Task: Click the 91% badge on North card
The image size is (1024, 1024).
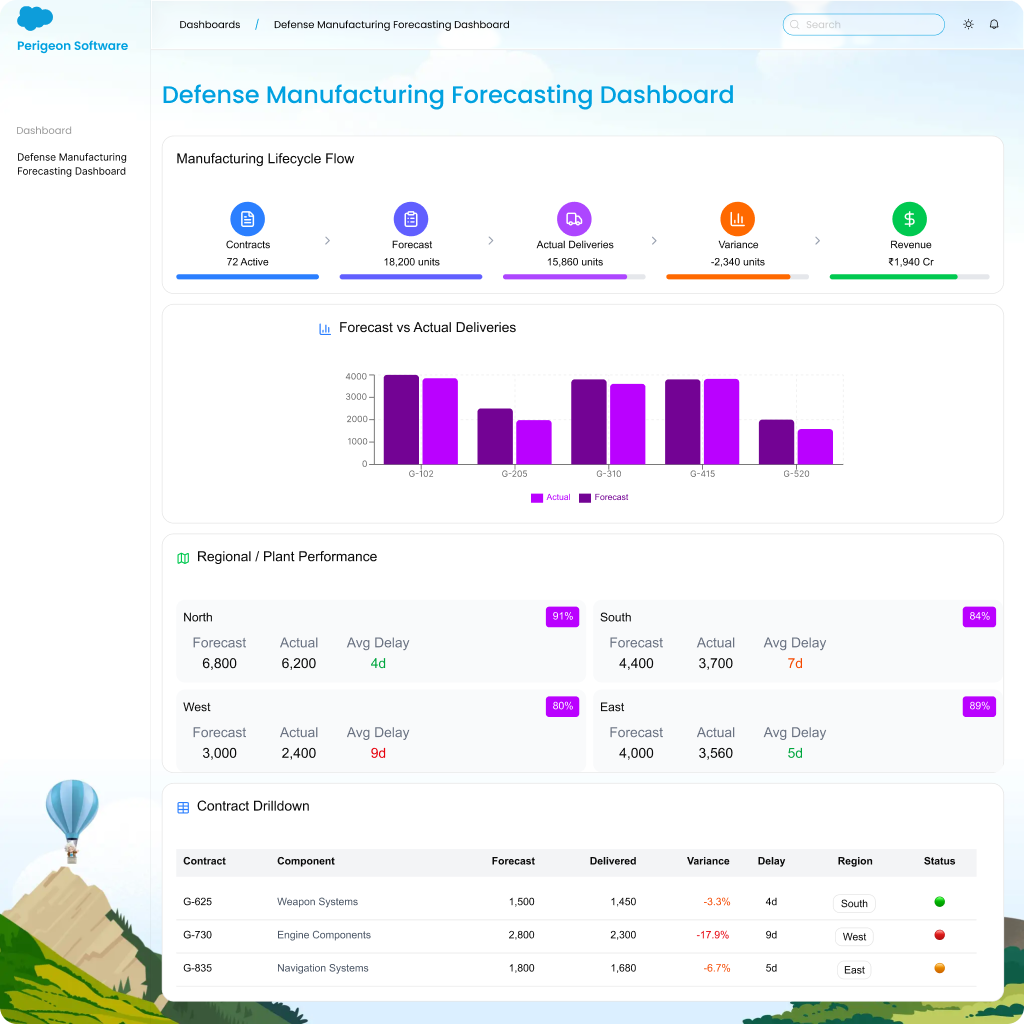Action: [562, 617]
